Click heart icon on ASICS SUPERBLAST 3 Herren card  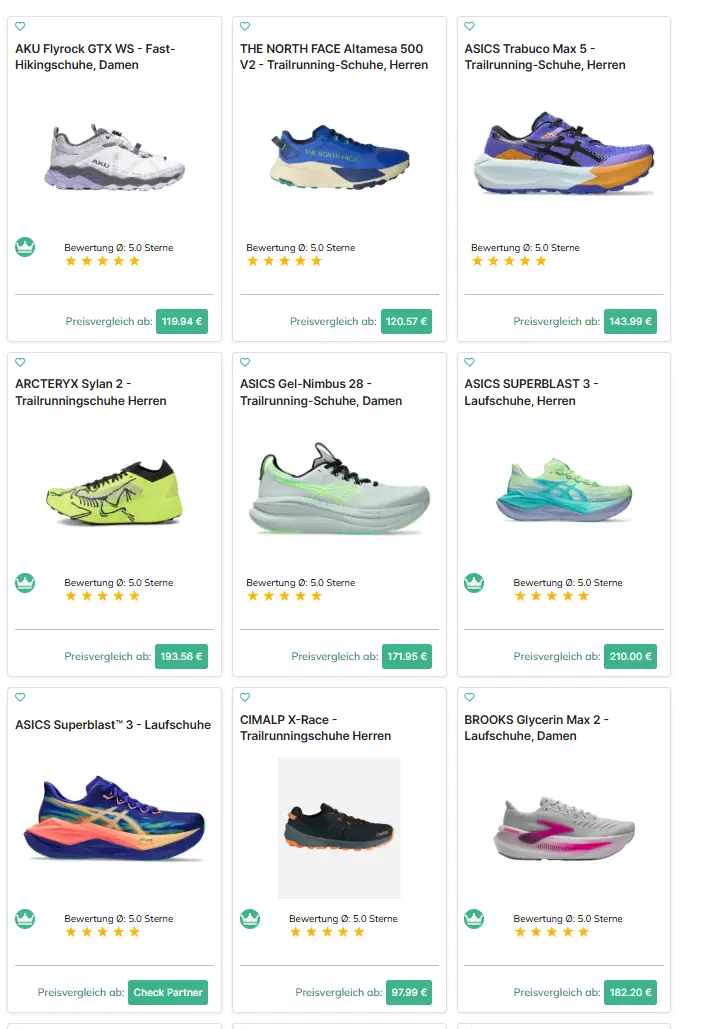click(469, 362)
